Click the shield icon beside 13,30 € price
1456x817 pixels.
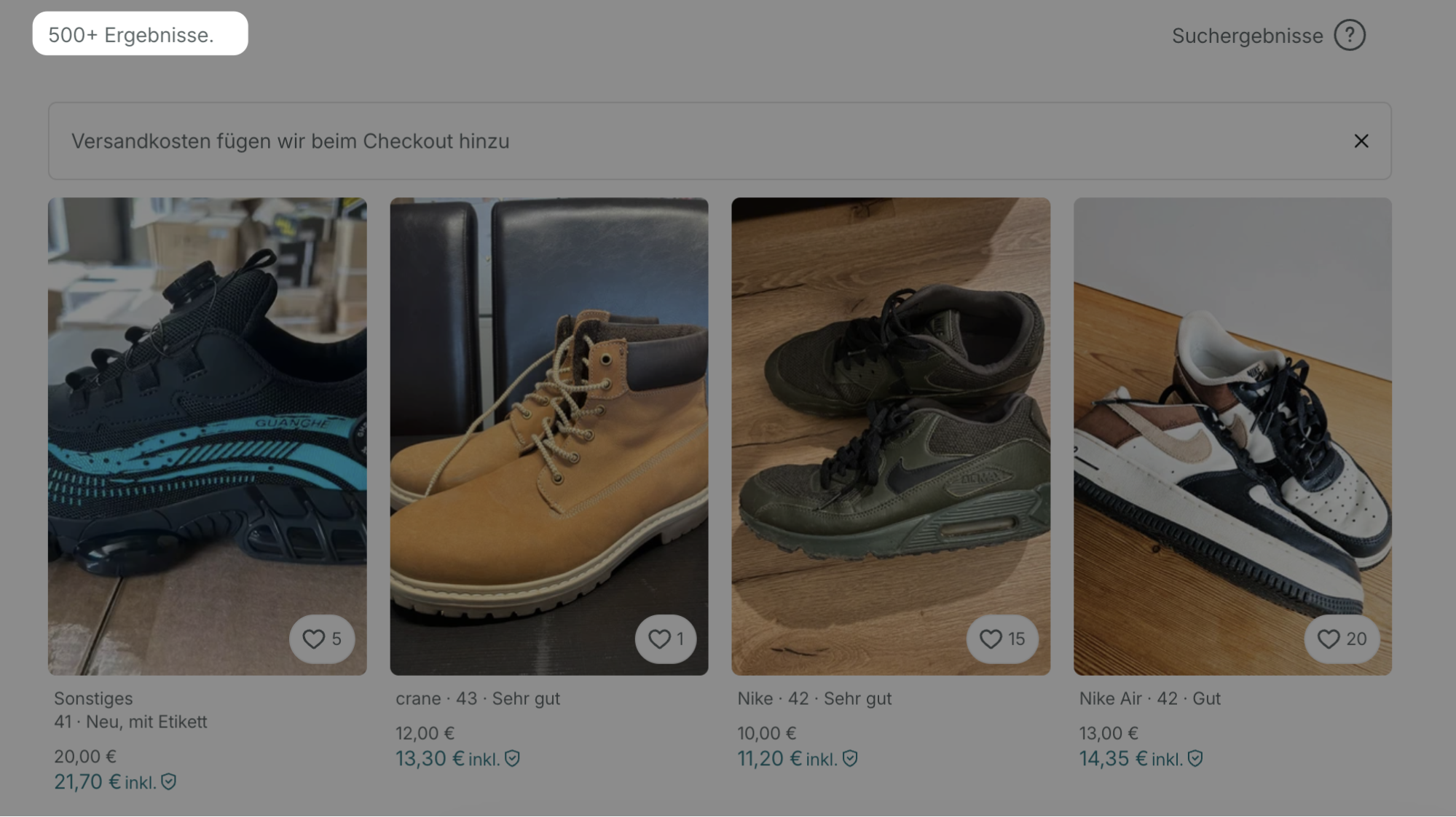point(513,759)
